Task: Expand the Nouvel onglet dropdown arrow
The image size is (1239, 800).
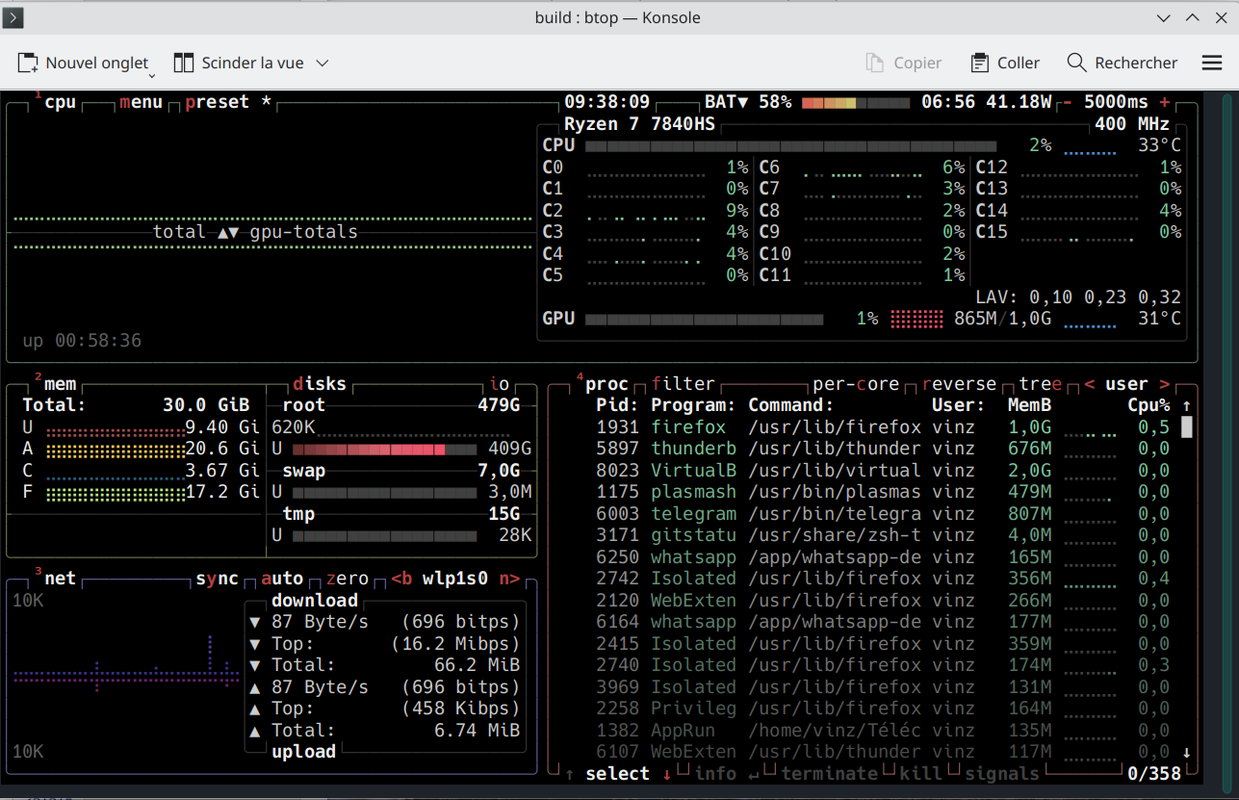Action: 152,75
